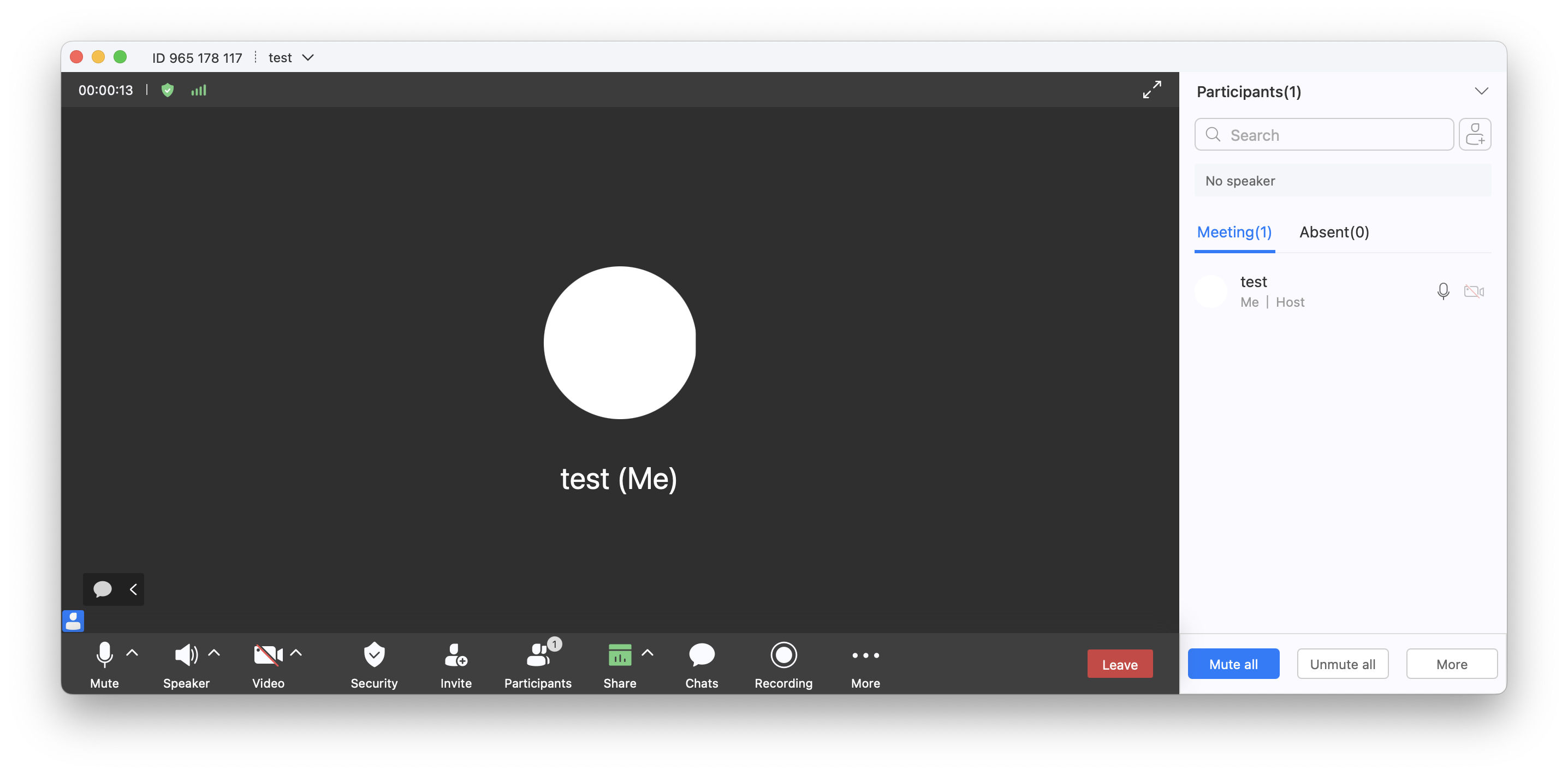Click the green zoom window button

tap(120, 57)
